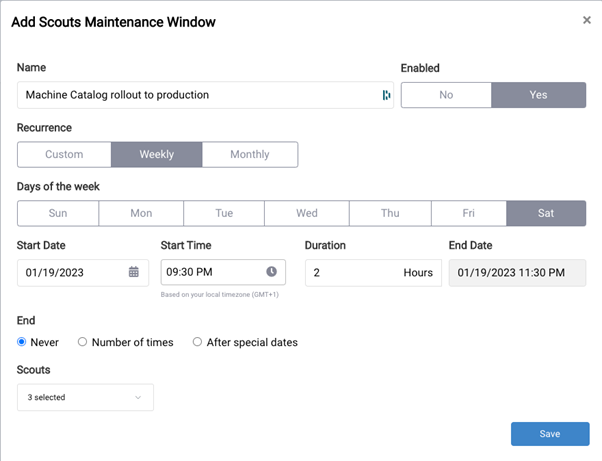Select Wed in days of the week
Image resolution: width=602 pixels, height=461 pixels.
(x=307, y=213)
